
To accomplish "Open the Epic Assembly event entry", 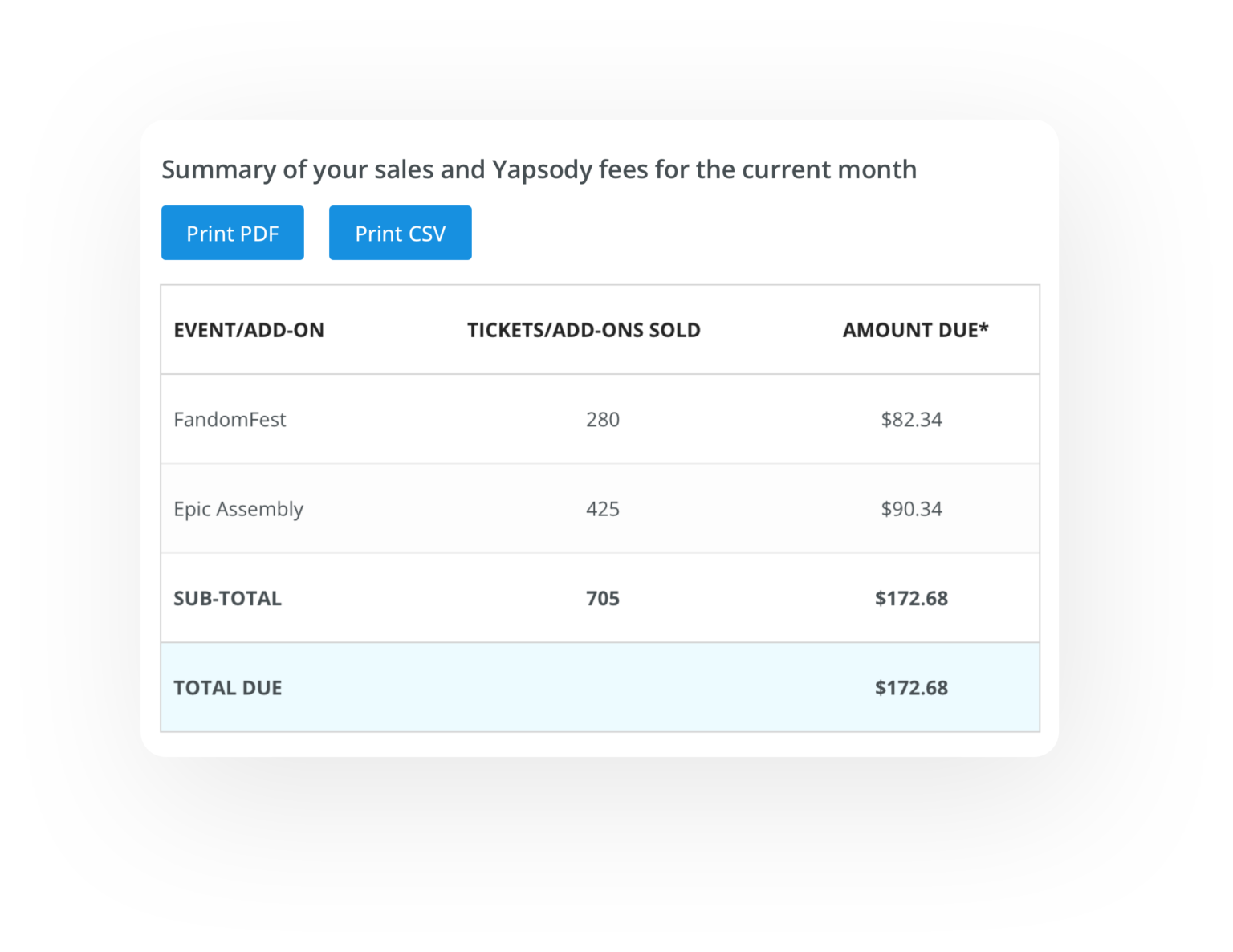I will [x=238, y=509].
